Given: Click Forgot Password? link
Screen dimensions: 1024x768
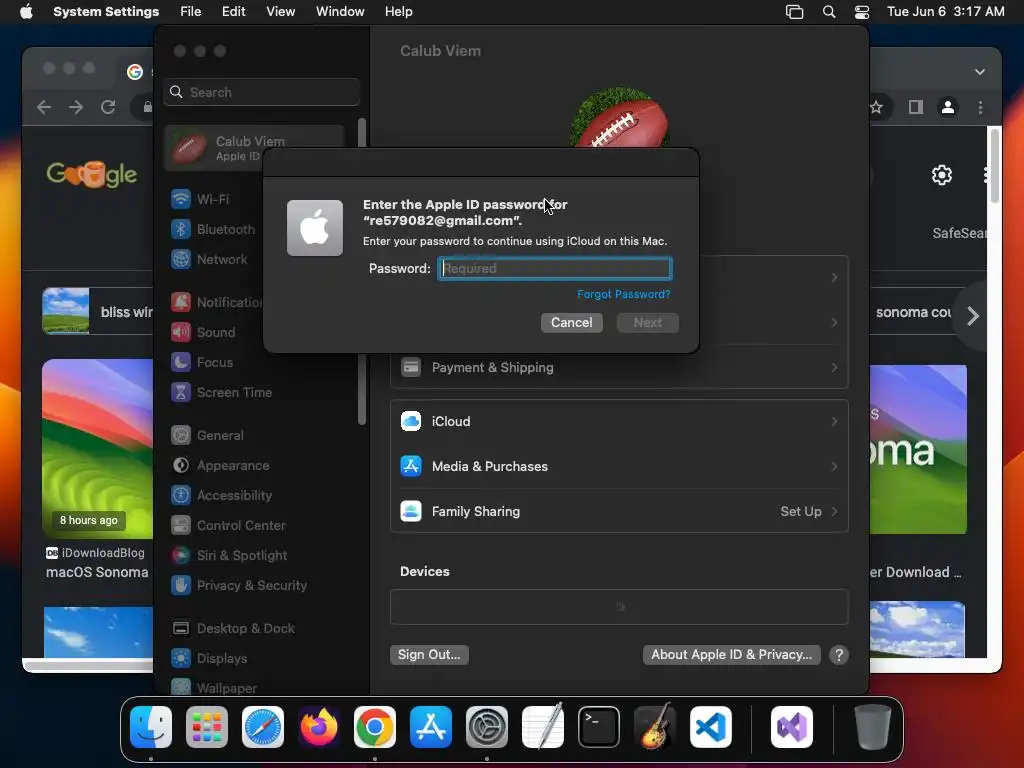Looking at the screenshot, I should pos(624,295).
